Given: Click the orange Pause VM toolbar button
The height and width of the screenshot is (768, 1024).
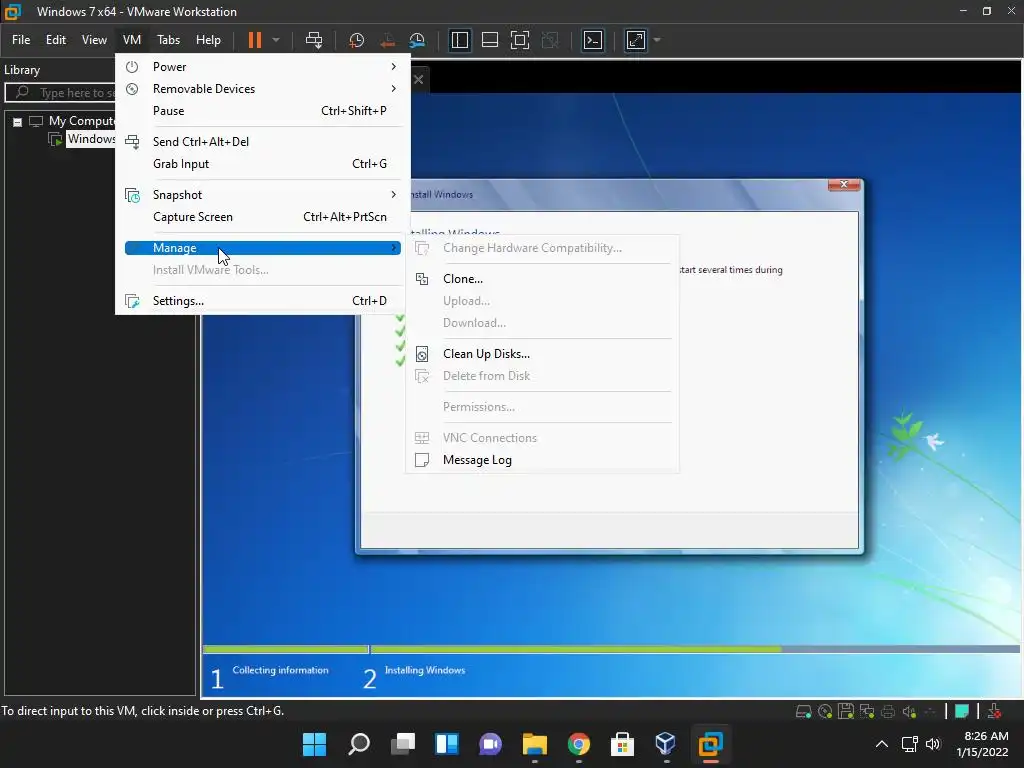Looking at the screenshot, I should pyautogui.click(x=255, y=40).
